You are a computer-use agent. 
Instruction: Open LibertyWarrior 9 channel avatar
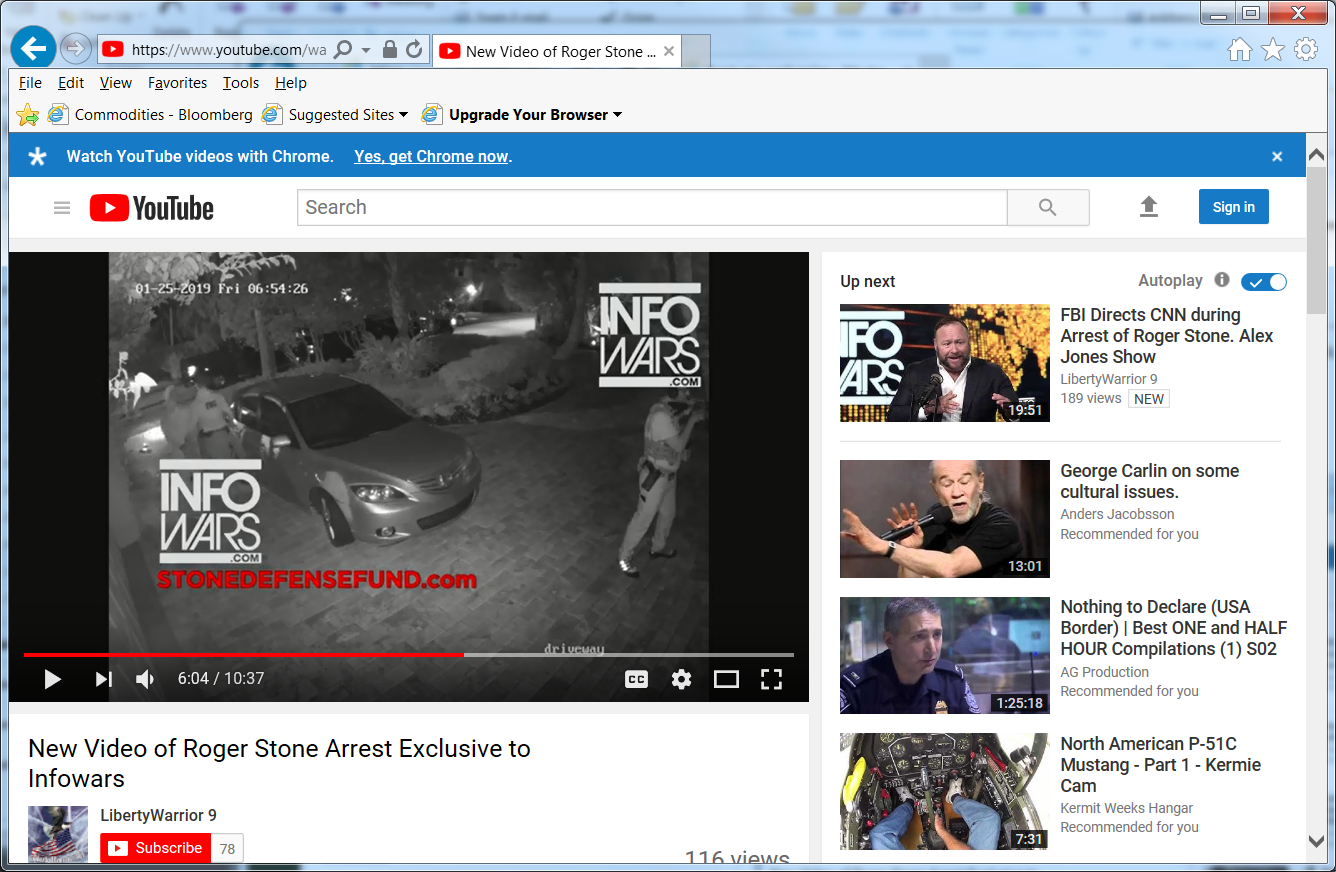(58, 834)
